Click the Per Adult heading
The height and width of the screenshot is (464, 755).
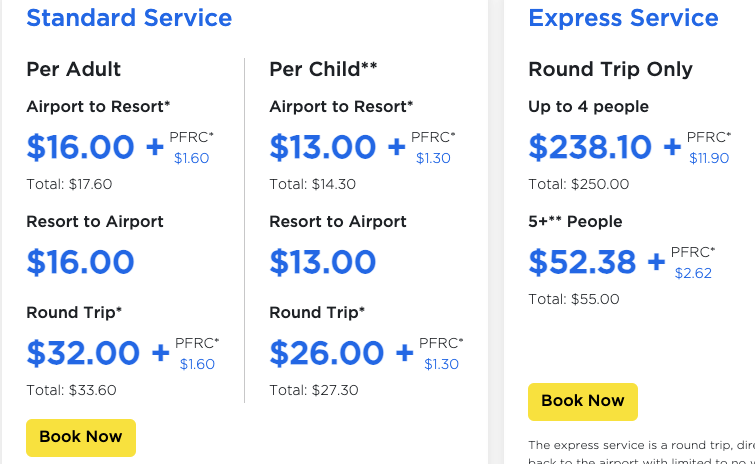click(x=74, y=69)
